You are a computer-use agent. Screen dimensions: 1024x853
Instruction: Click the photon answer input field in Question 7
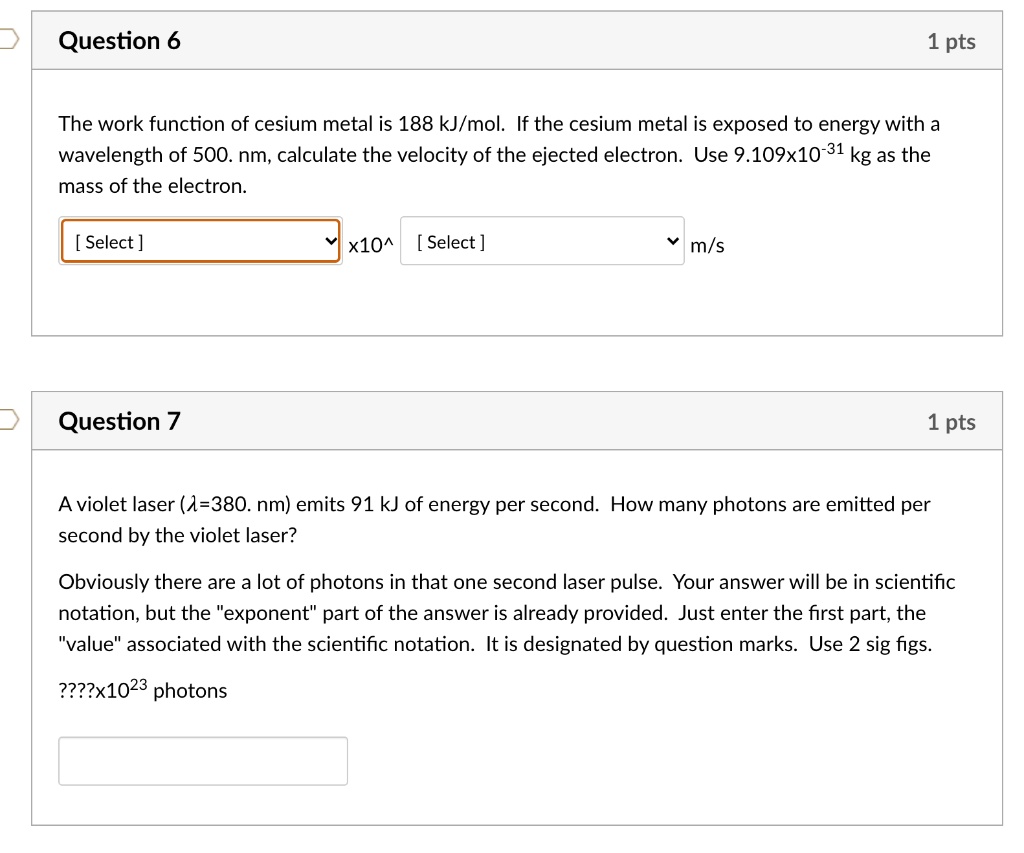click(203, 760)
